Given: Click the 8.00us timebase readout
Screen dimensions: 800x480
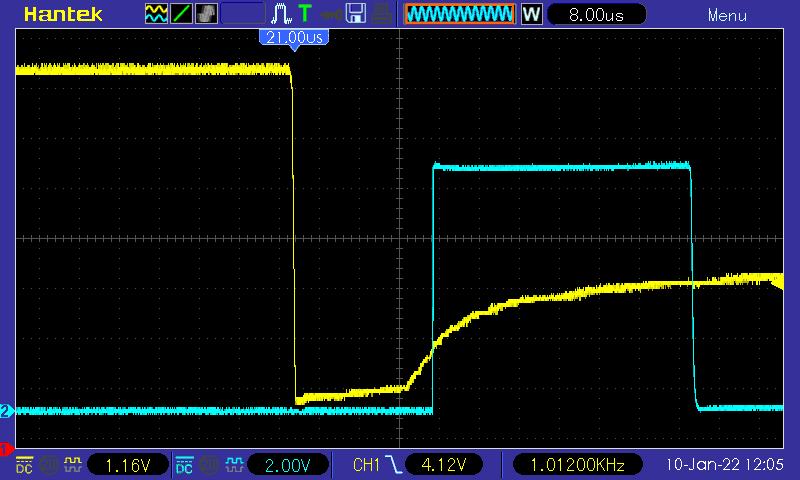Looking at the screenshot, I should [x=596, y=14].
